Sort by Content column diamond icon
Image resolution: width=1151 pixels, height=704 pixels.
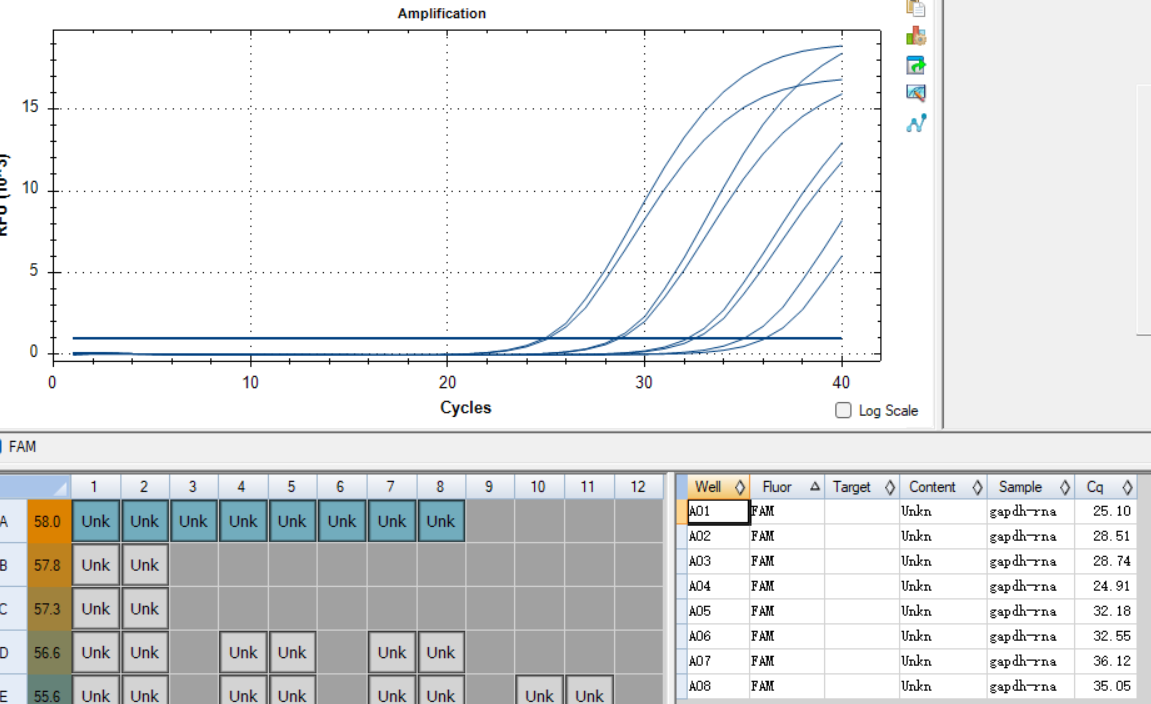point(977,487)
